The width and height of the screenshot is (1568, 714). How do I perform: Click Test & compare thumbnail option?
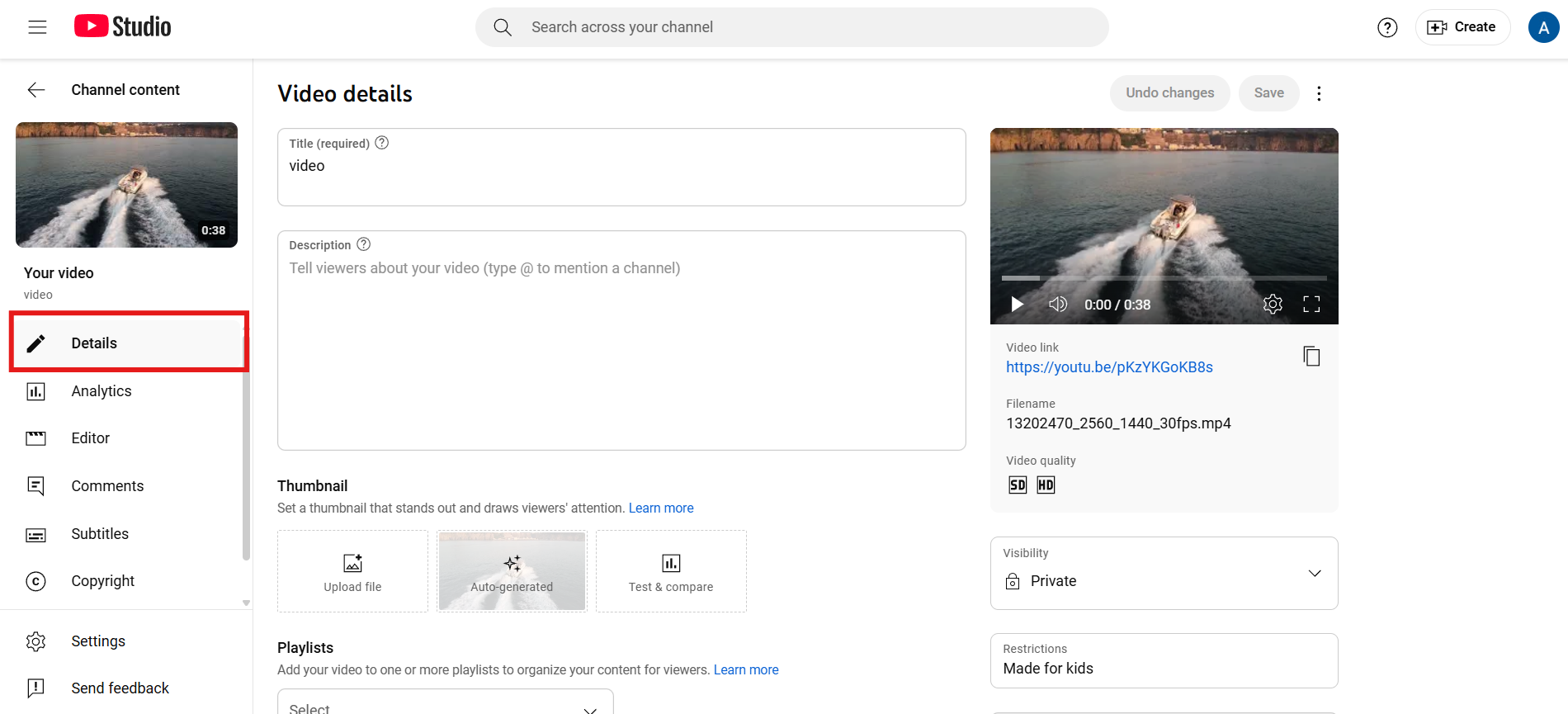coord(671,571)
